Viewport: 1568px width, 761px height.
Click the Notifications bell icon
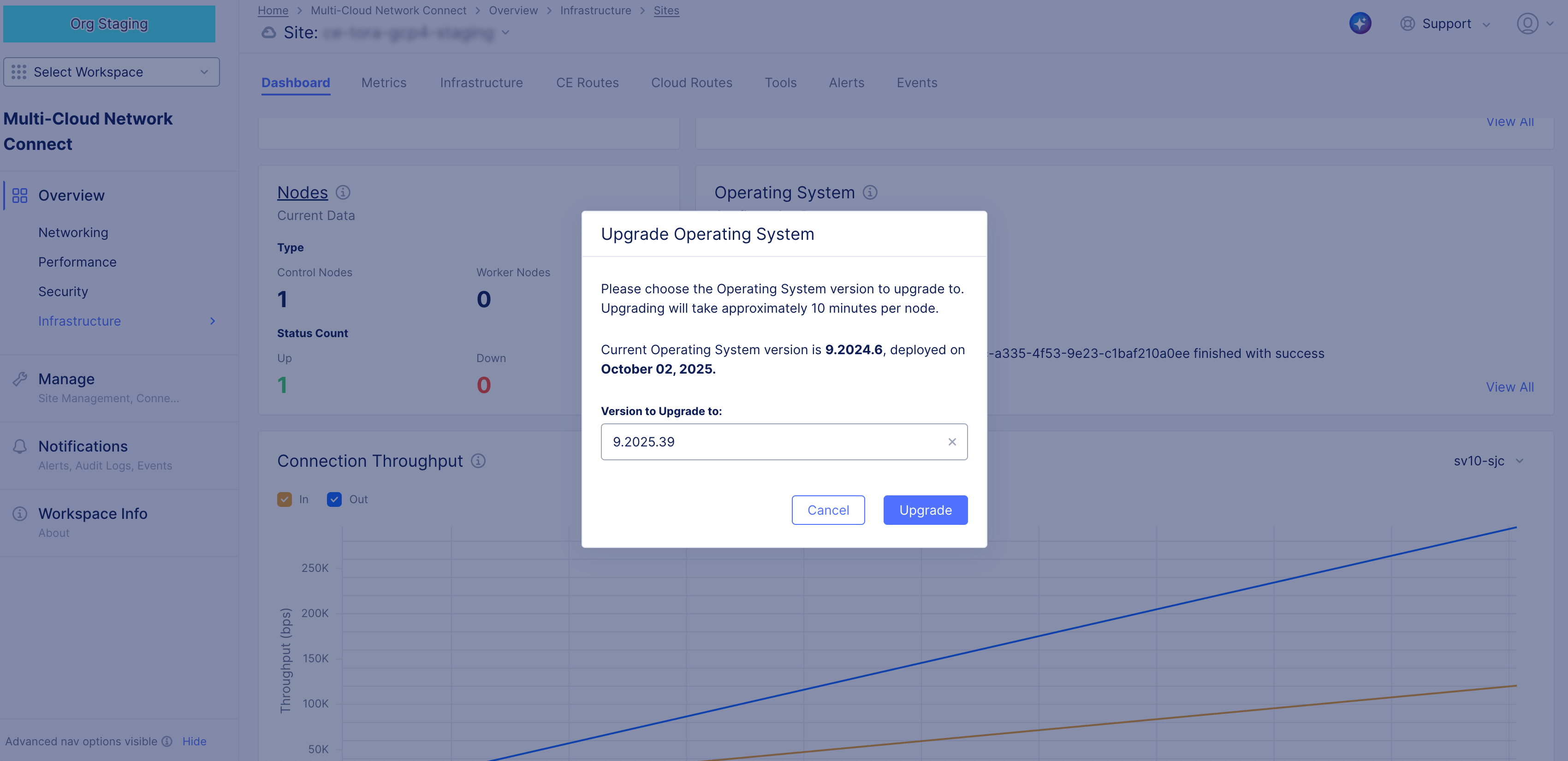tap(19, 446)
